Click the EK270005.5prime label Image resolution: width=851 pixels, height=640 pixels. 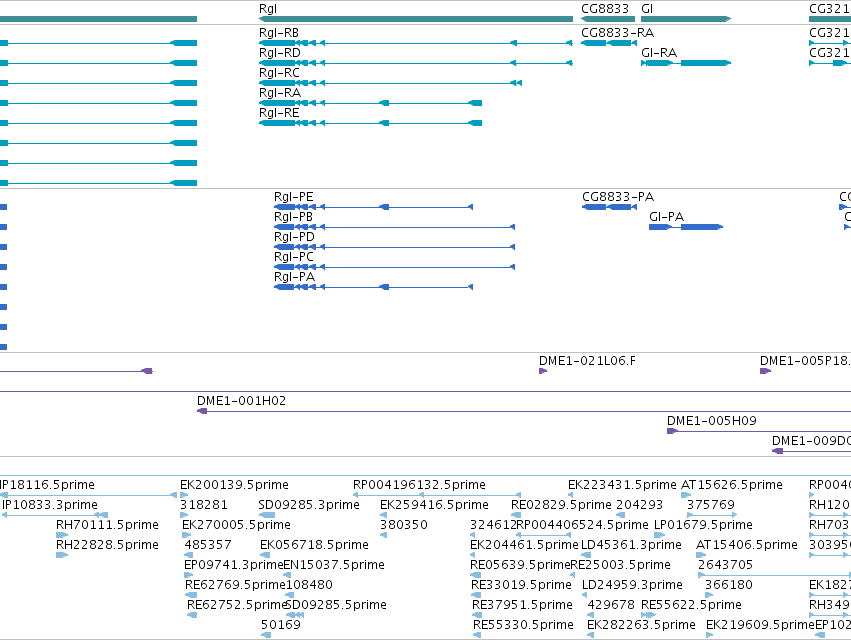point(237,525)
